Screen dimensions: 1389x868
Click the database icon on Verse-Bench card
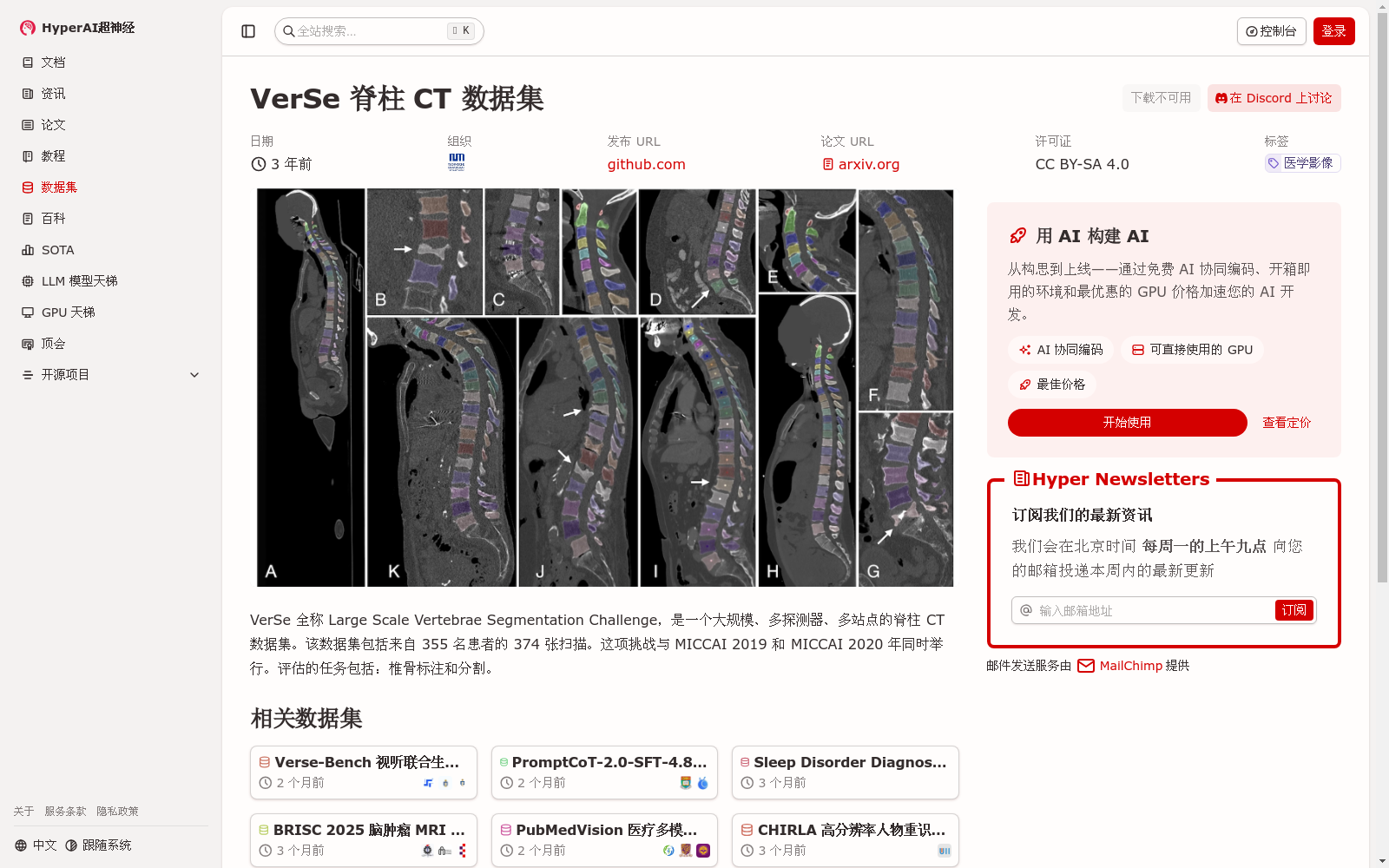[x=265, y=762]
